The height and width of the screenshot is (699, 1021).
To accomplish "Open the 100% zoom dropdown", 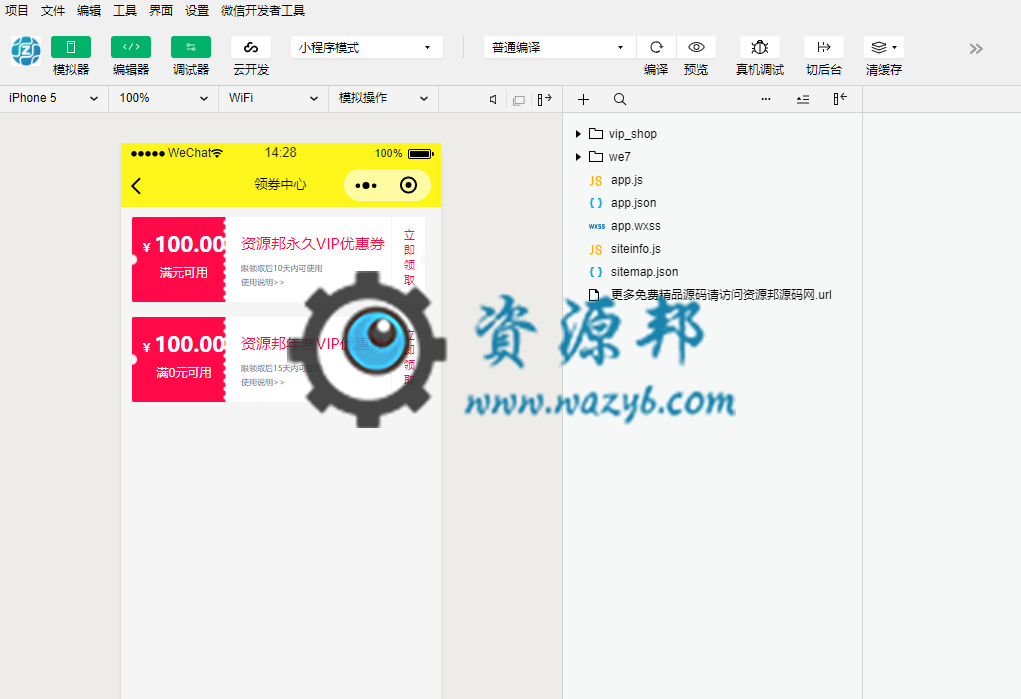I will pos(163,98).
